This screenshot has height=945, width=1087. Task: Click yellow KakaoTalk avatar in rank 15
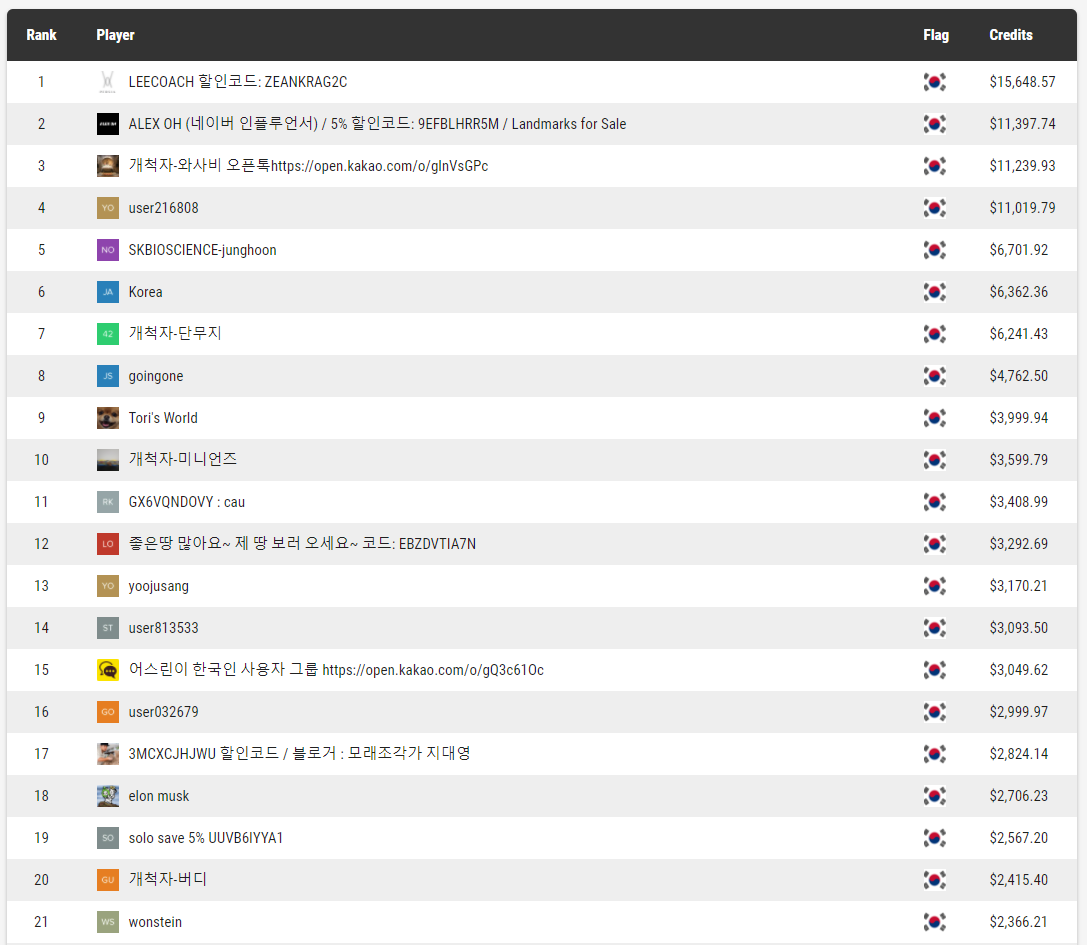(x=107, y=670)
